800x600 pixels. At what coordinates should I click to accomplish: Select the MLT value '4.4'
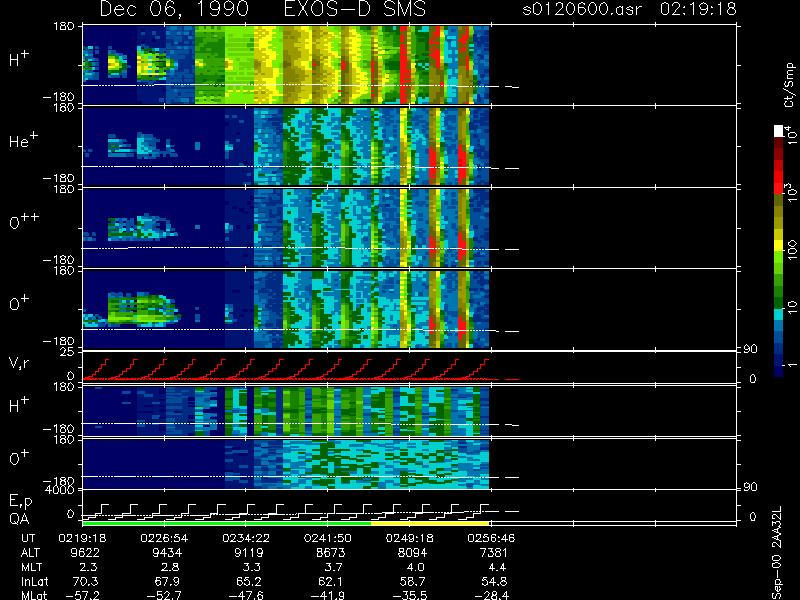click(496, 567)
